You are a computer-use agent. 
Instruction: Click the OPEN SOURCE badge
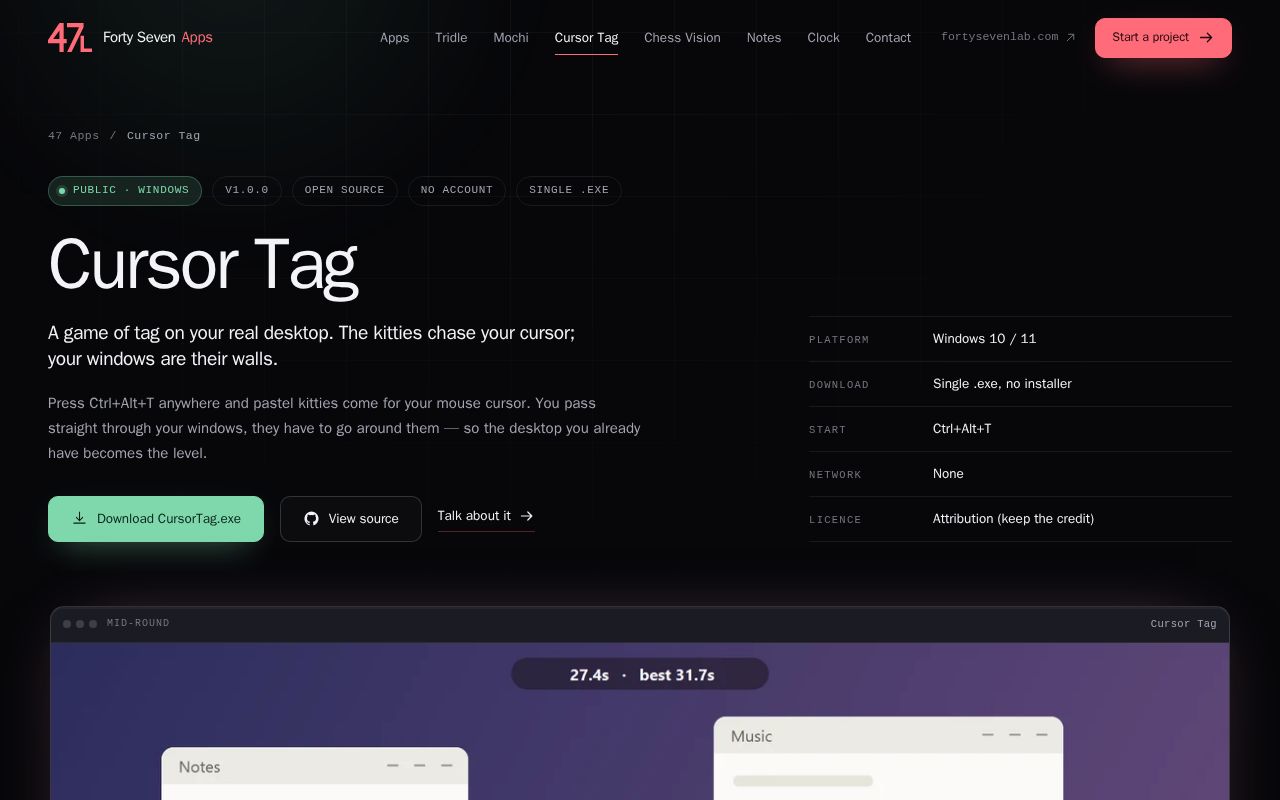pyautogui.click(x=345, y=191)
